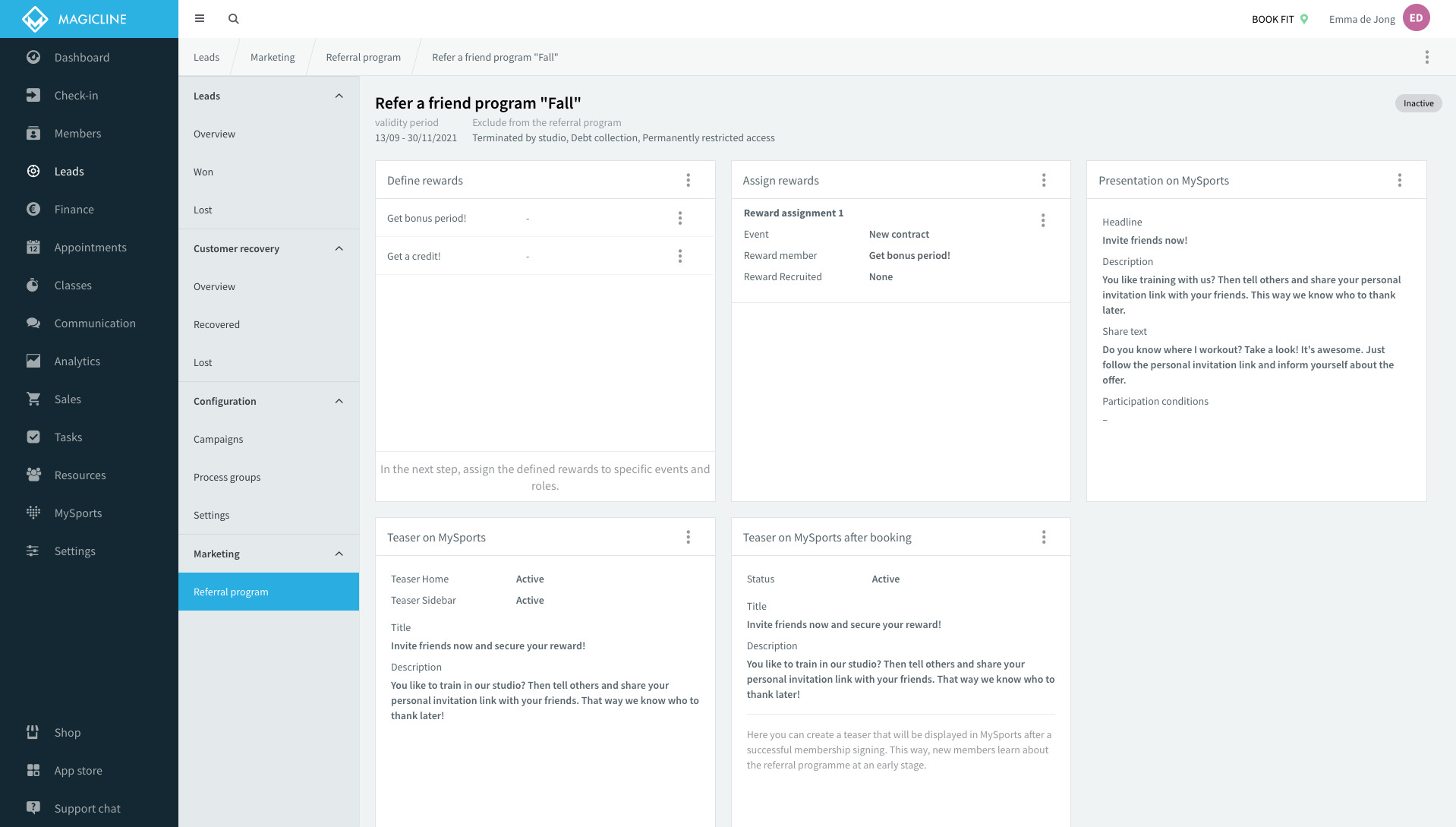Click the Emma de Jong user avatar

coord(1416,19)
